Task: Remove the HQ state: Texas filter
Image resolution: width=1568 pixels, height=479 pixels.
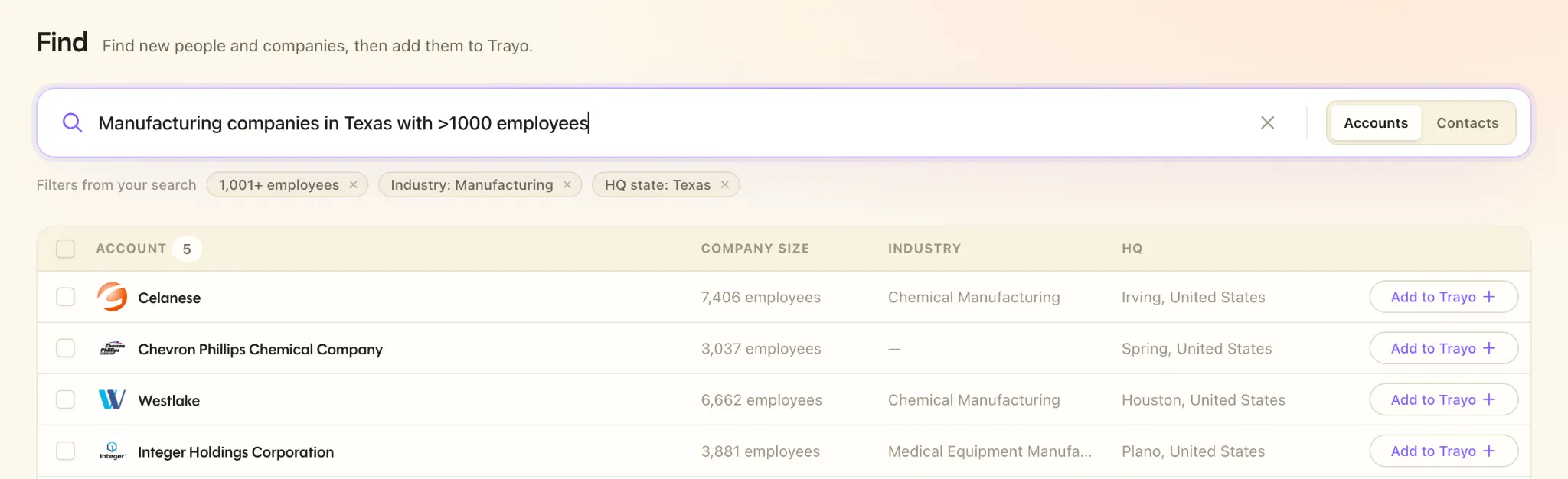Action: (724, 184)
